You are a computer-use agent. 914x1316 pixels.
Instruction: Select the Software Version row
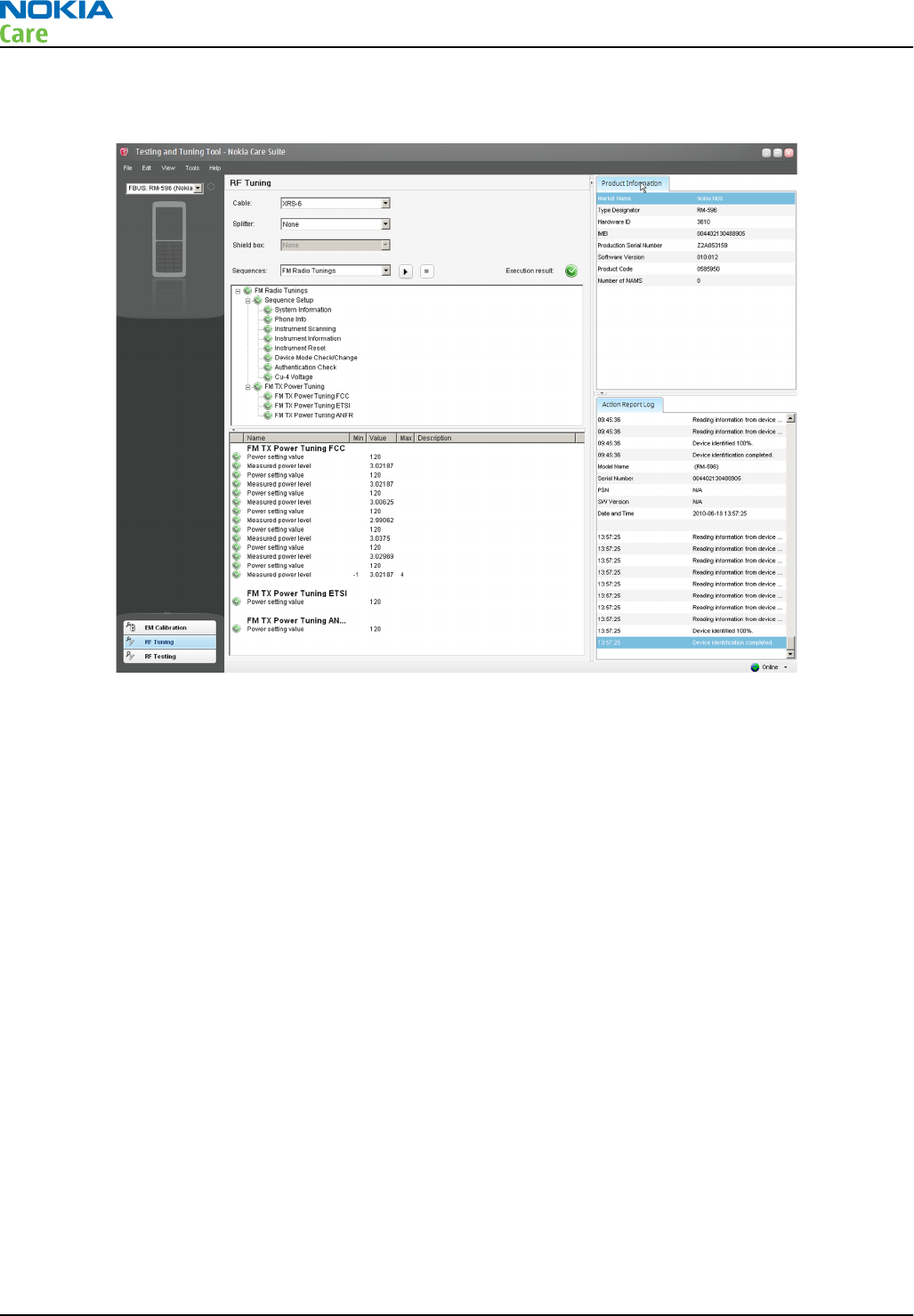tap(695, 257)
